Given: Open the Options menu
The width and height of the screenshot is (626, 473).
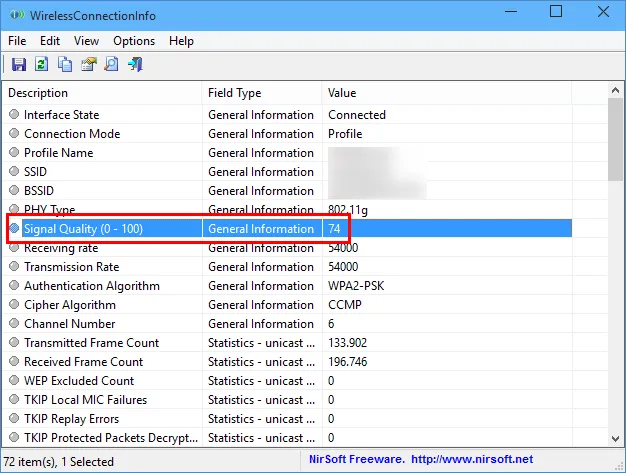Looking at the screenshot, I should (x=134, y=41).
